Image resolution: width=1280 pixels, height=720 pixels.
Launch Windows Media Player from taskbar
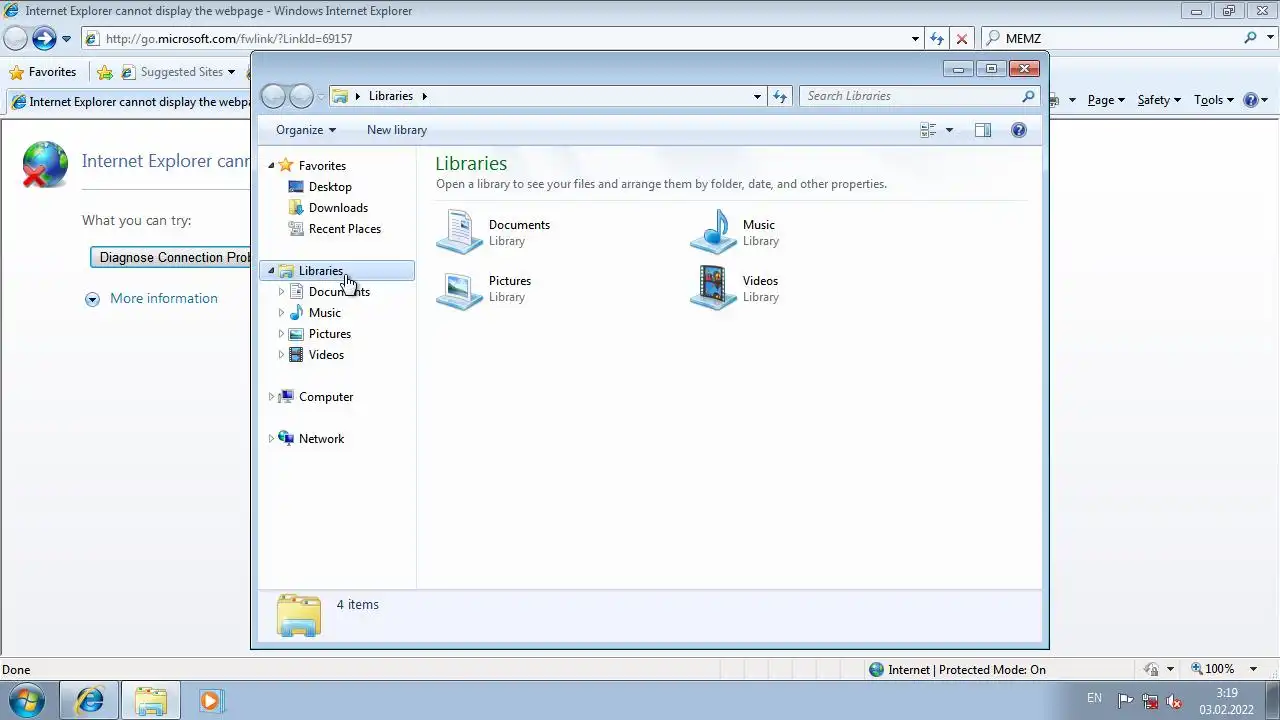[x=210, y=700]
